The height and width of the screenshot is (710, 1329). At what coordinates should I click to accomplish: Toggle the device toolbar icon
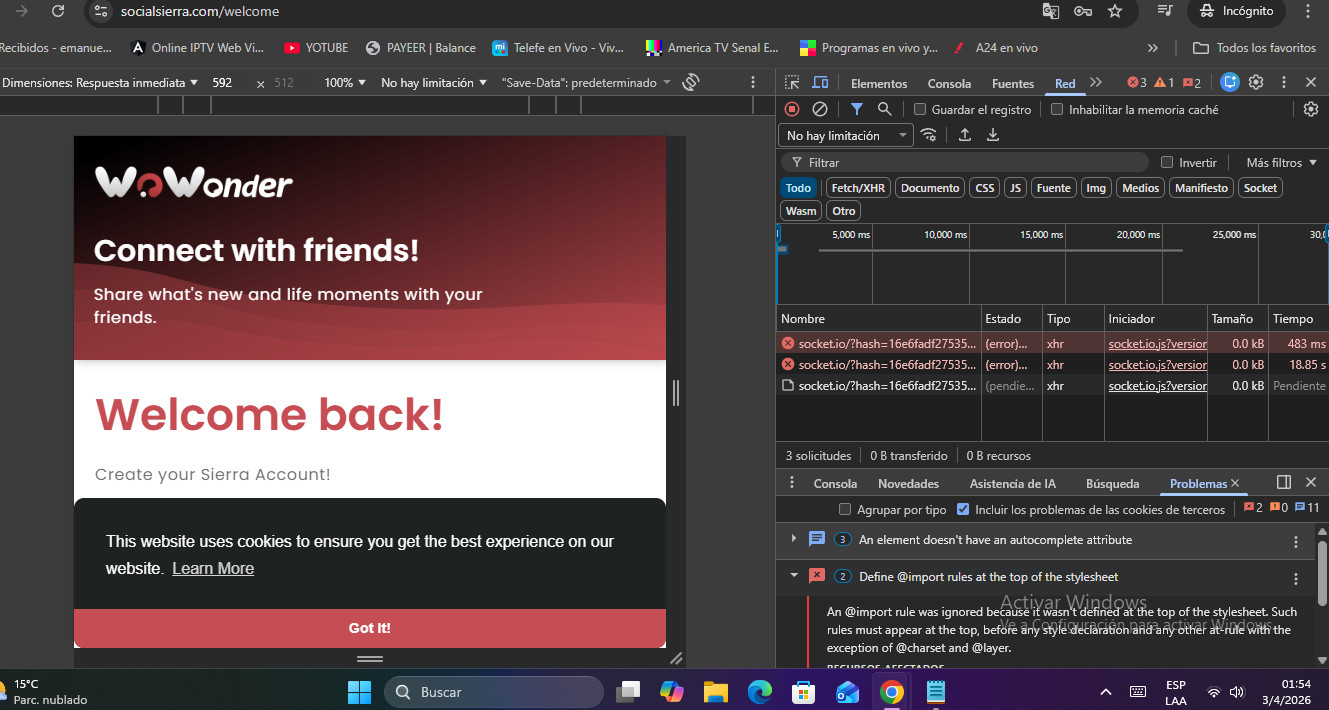point(820,83)
